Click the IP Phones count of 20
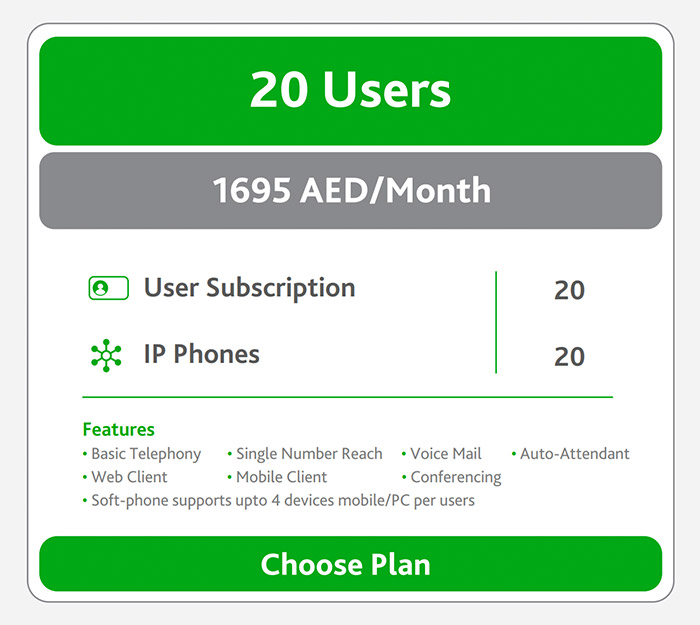 (x=569, y=357)
